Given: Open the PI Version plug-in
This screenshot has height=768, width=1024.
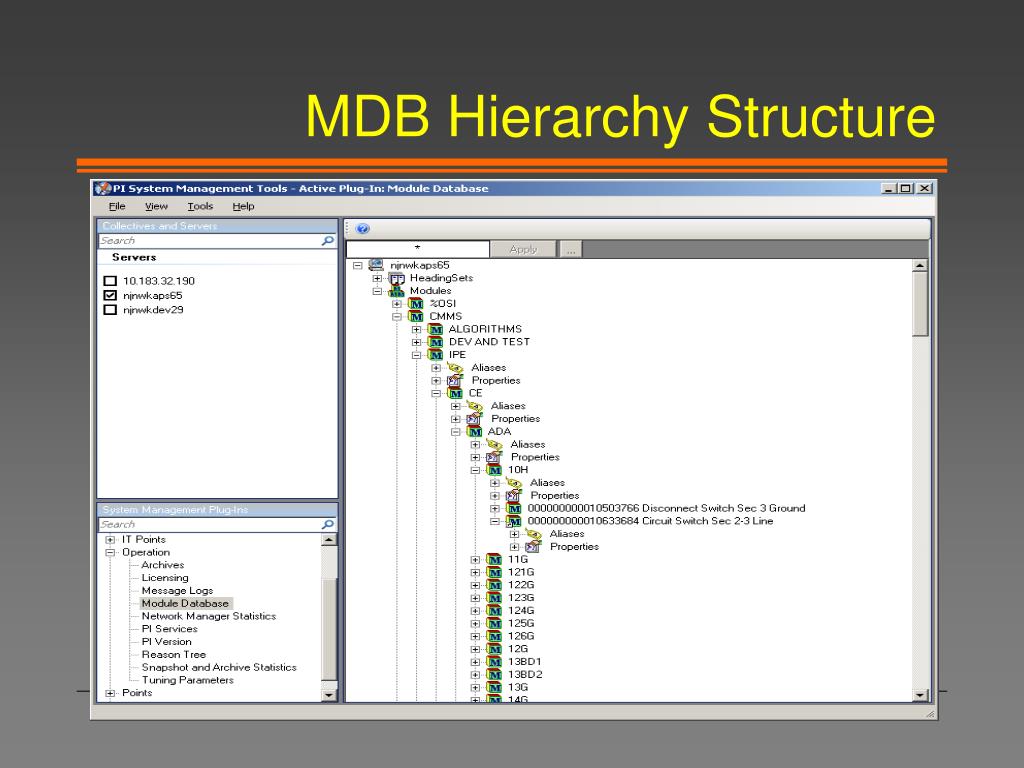Looking at the screenshot, I should 167,642.
